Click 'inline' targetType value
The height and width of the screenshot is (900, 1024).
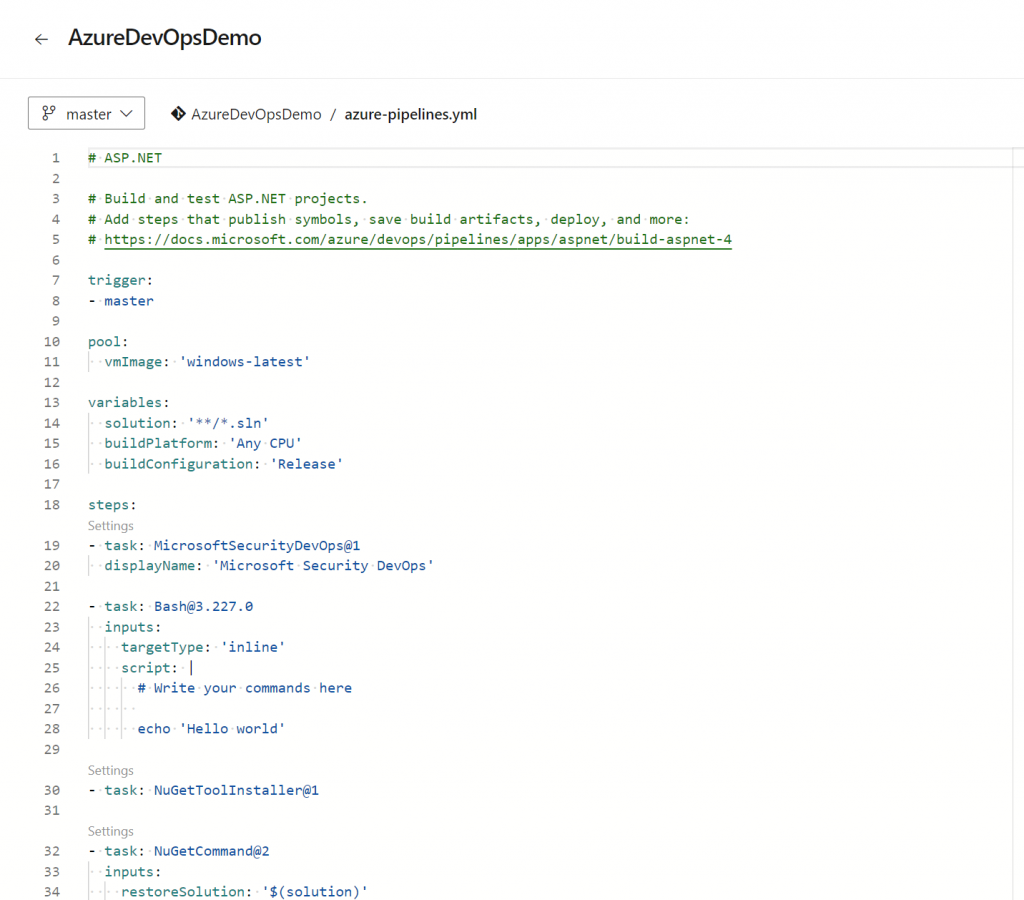click(x=253, y=647)
